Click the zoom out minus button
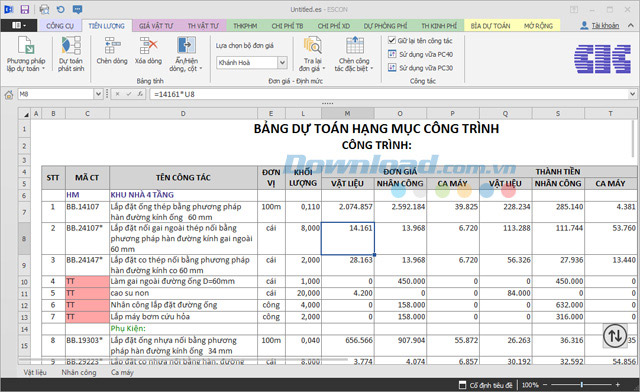The height and width of the screenshot is (392, 640). point(545,385)
